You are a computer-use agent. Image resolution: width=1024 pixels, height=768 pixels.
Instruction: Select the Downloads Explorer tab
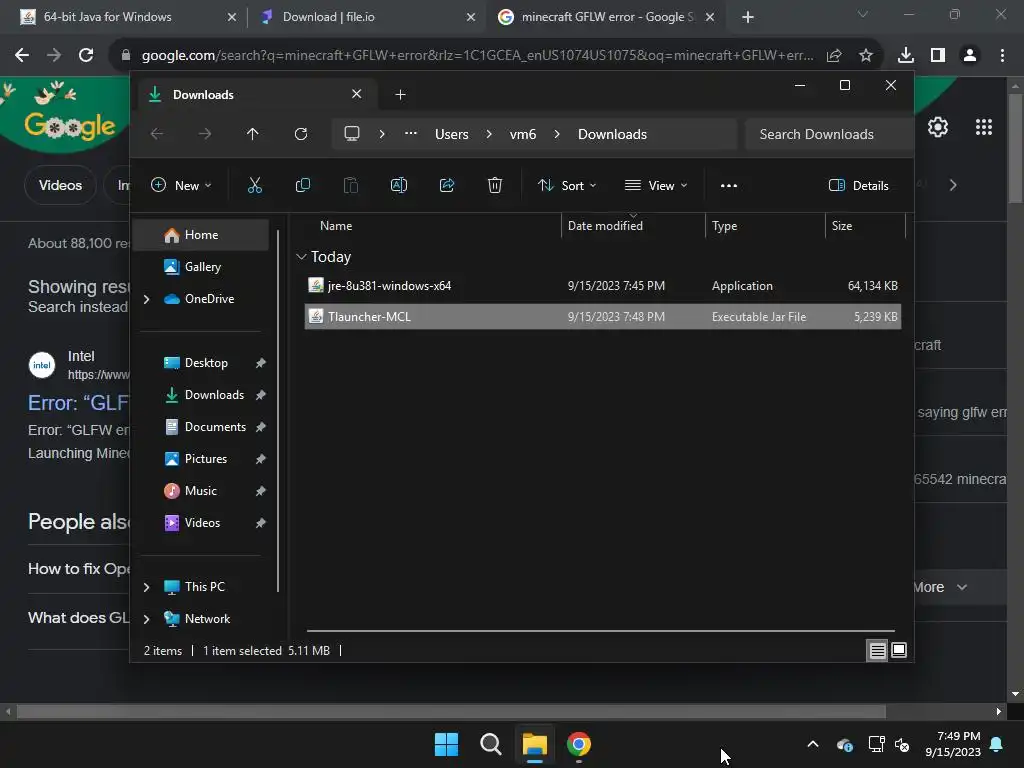point(255,95)
